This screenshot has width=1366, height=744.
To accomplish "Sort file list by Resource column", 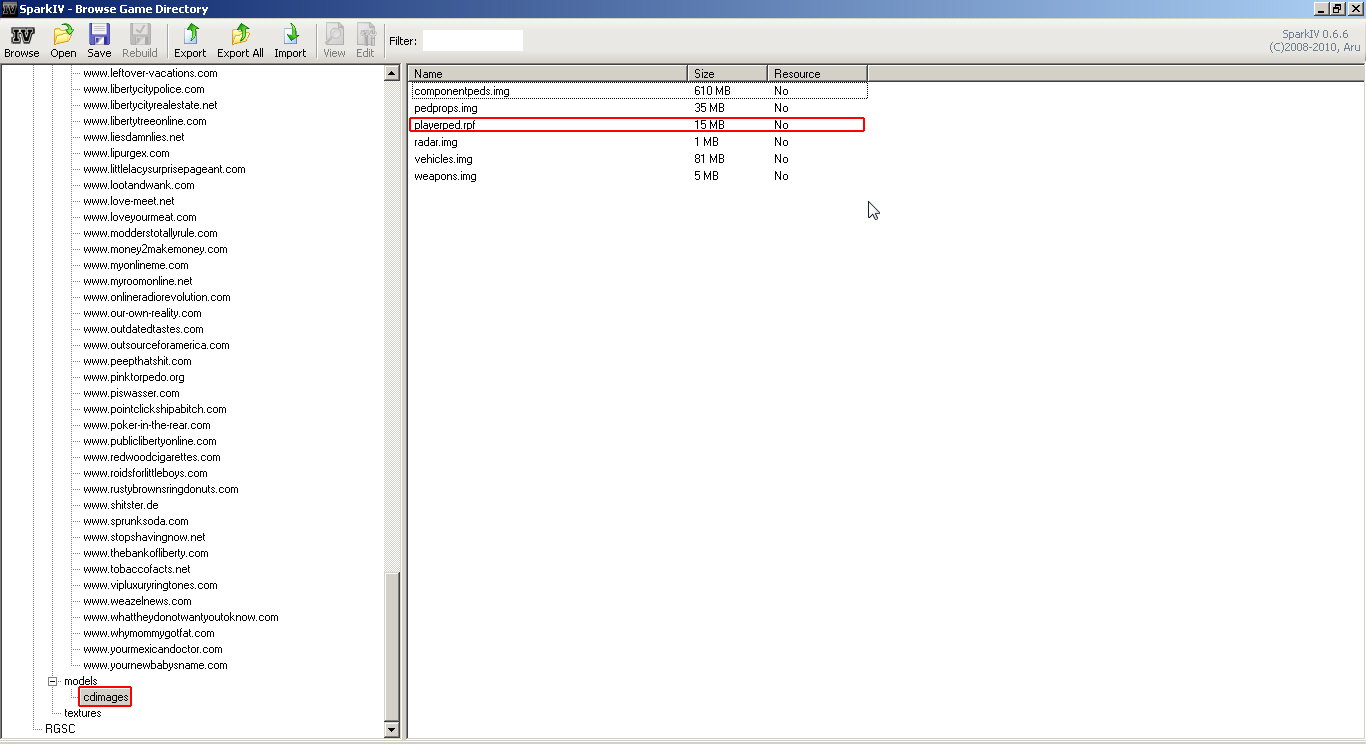I will pos(817,74).
